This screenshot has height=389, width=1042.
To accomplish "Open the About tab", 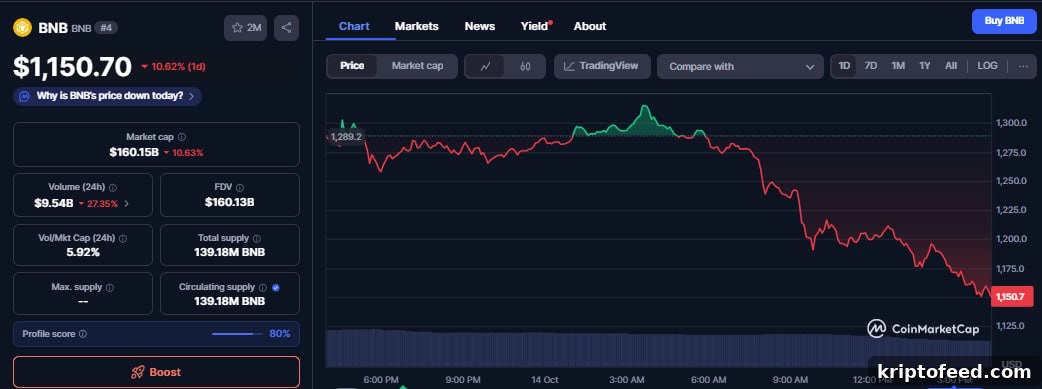I will tap(590, 27).
